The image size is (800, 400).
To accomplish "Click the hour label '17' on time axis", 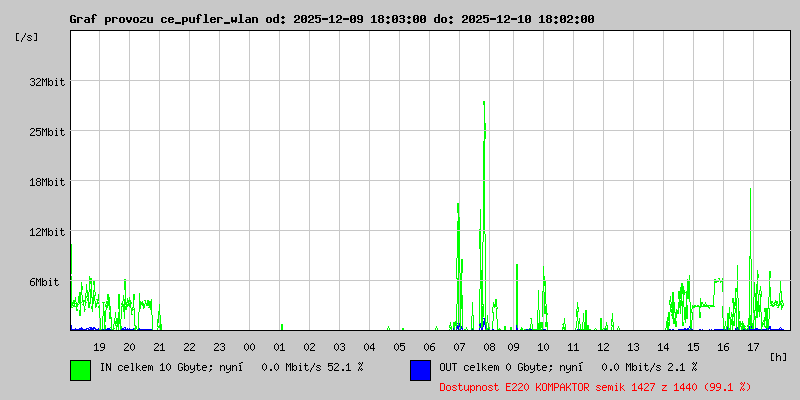I will point(753,347).
